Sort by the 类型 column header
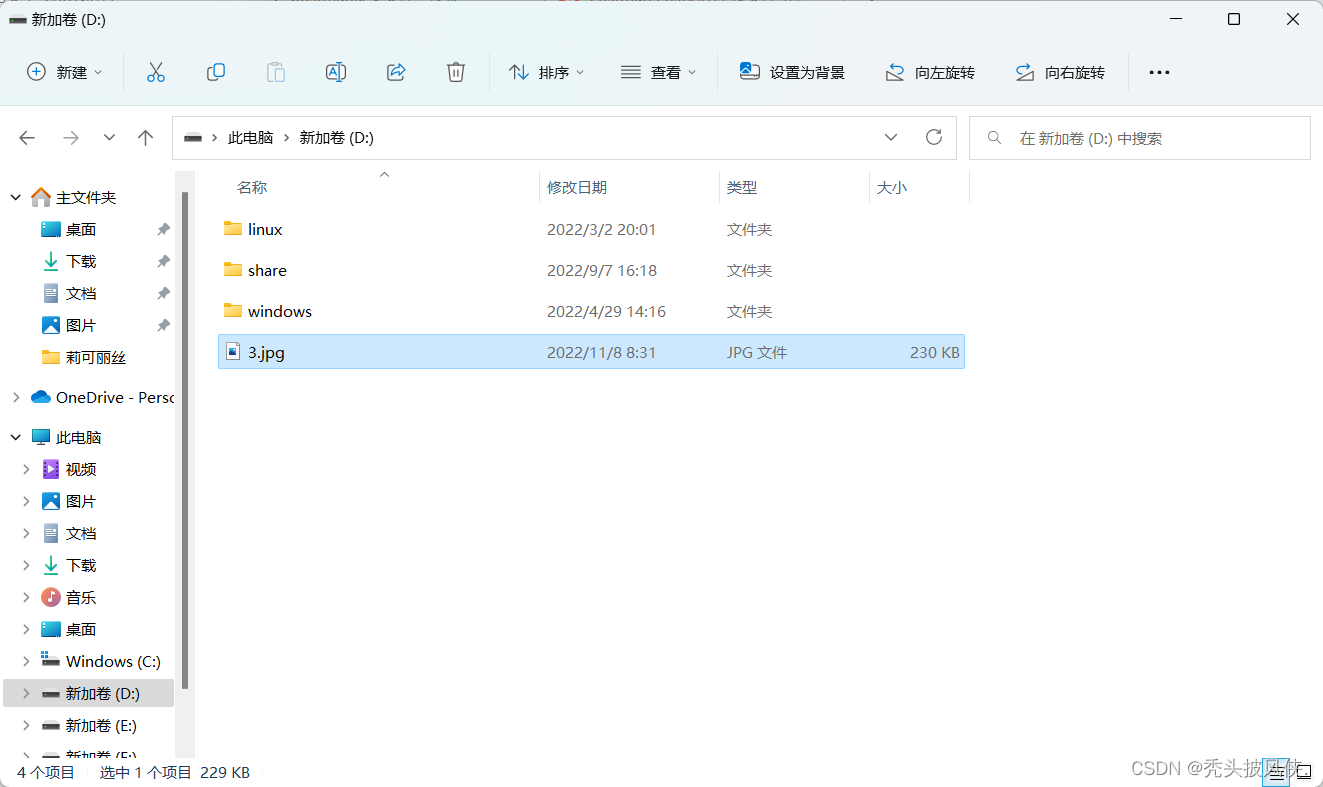The height and width of the screenshot is (787, 1323). pyautogui.click(x=742, y=187)
